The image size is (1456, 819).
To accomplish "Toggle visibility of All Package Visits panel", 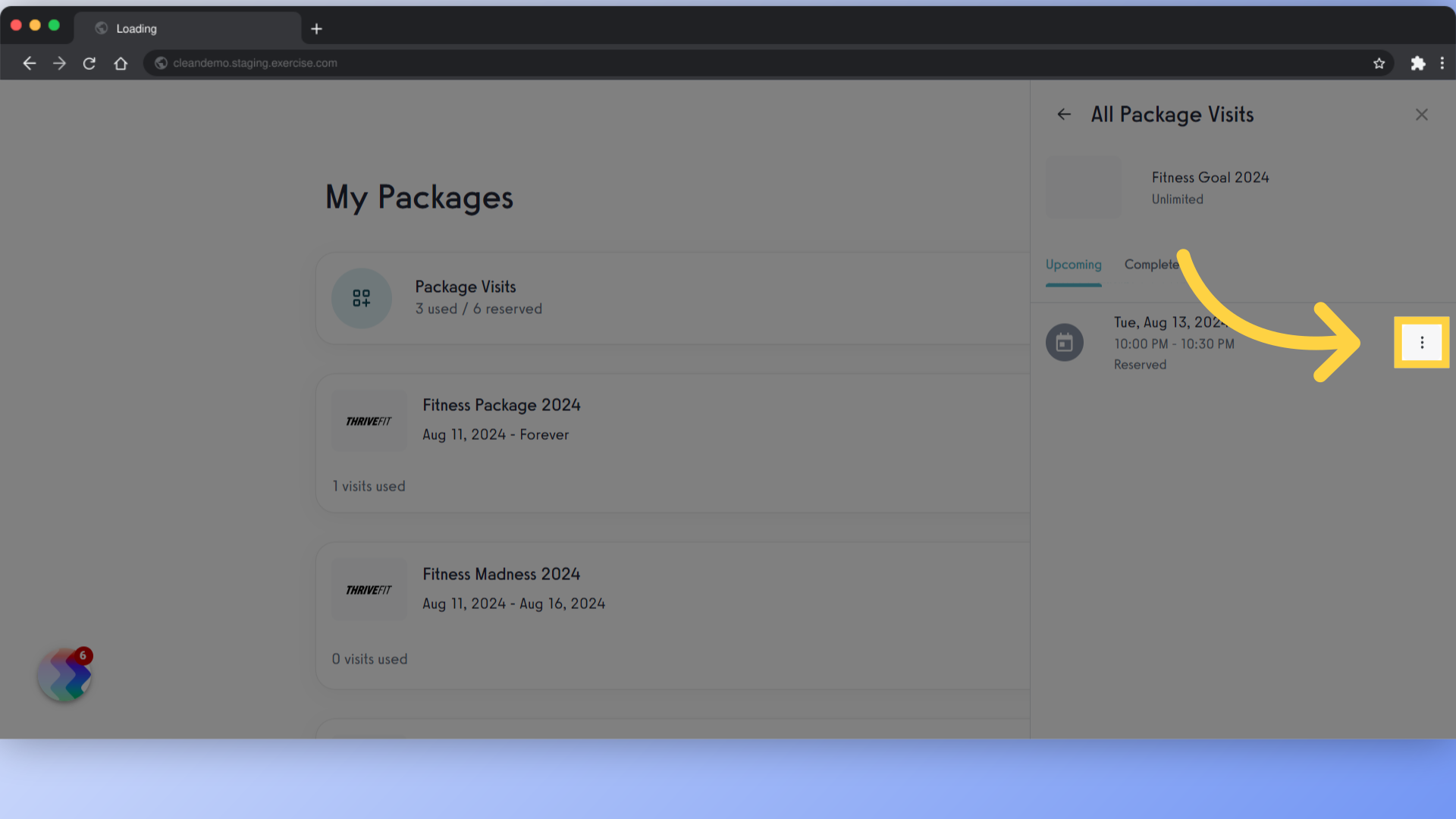I will (x=1421, y=114).
